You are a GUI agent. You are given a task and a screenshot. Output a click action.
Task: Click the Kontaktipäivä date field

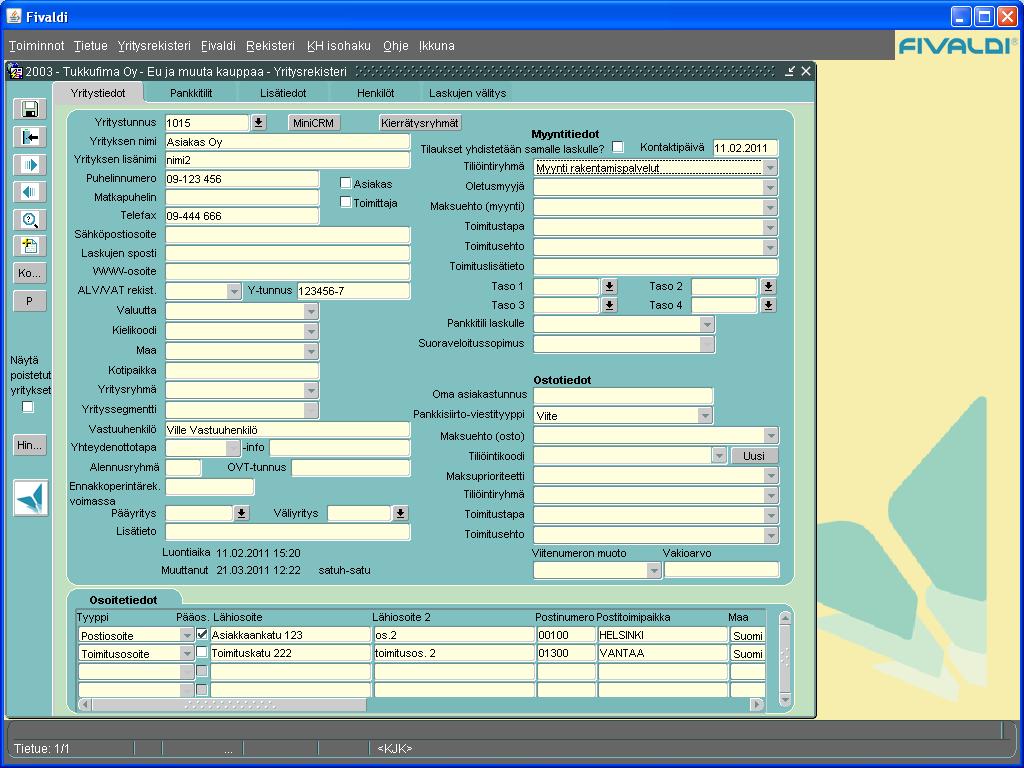point(745,148)
